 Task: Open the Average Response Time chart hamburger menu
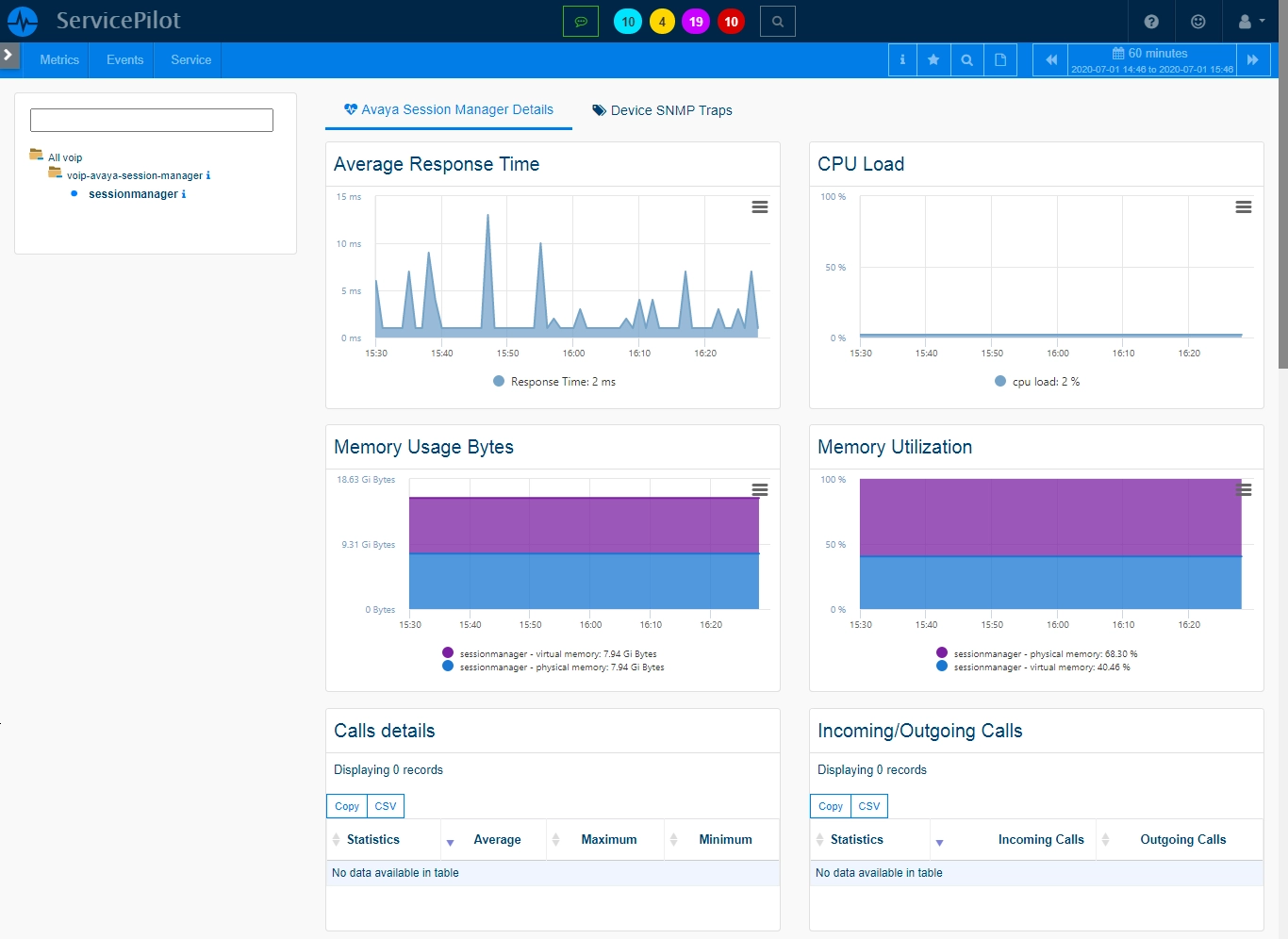pyautogui.click(x=759, y=206)
